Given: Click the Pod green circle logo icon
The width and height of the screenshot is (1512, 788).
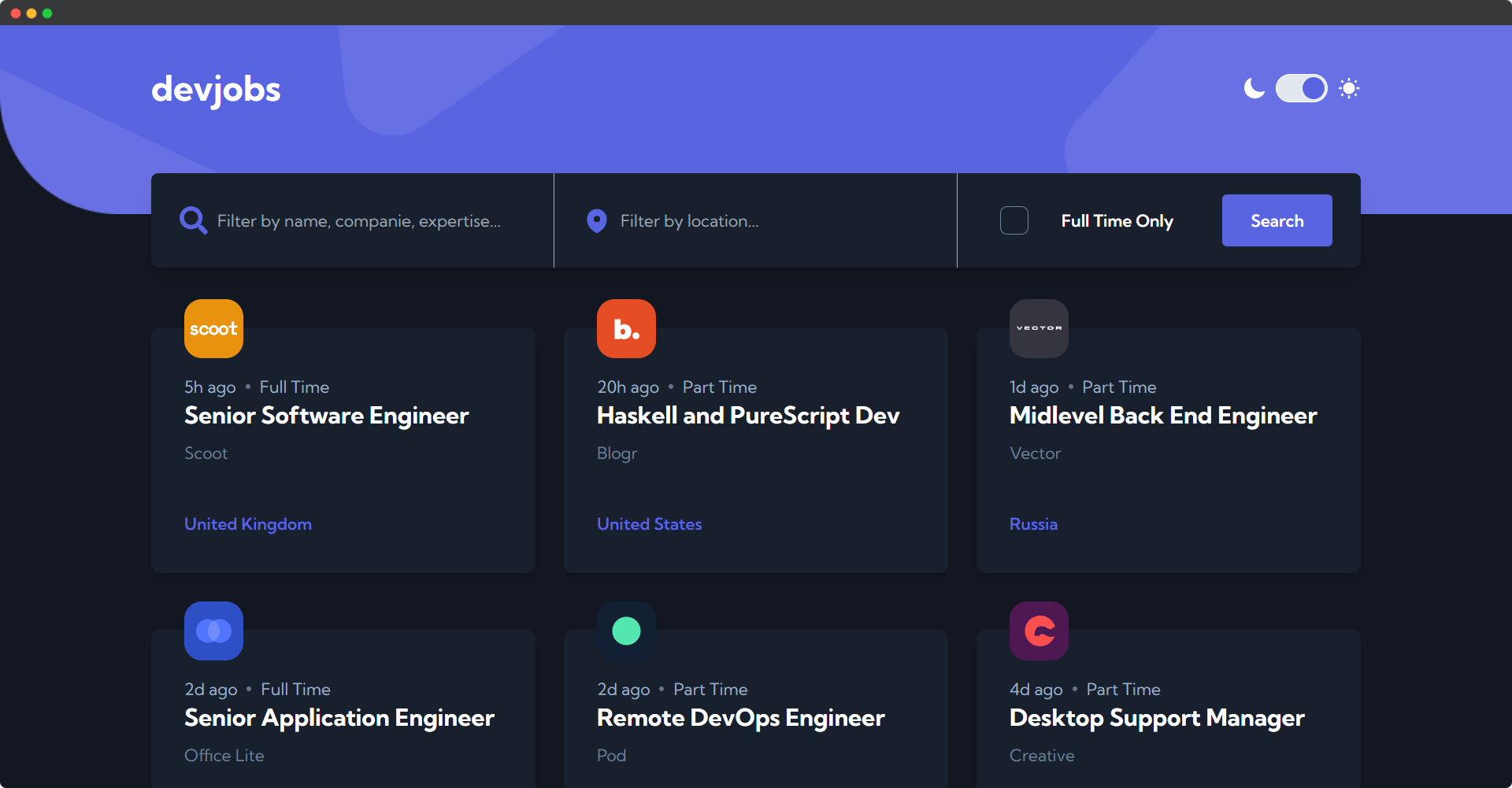Looking at the screenshot, I should pyautogui.click(x=626, y=631).
